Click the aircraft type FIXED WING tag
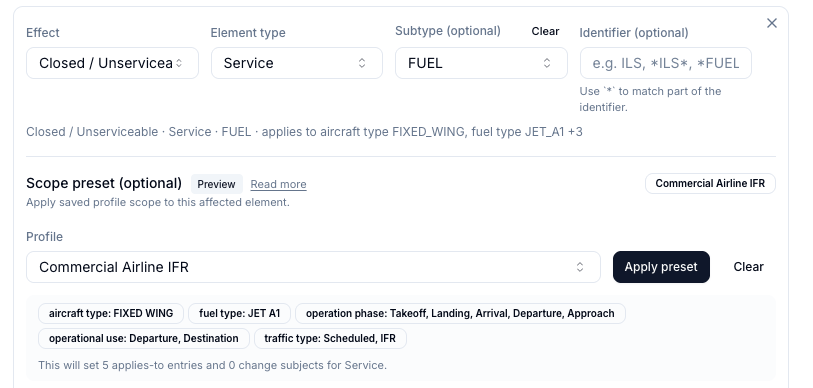 [111, 313]
